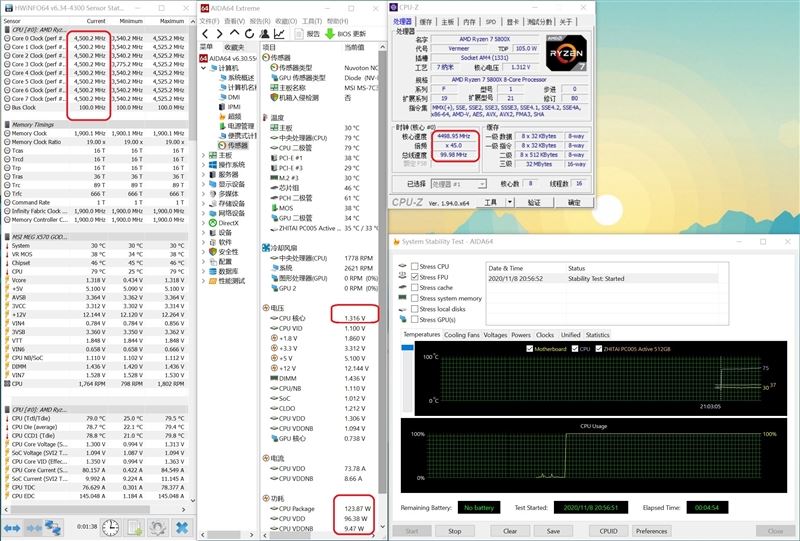Viewport: 800px width, 541px height.
Task: Open HWiNFO sensor settings gear icon
Action: [x=158, y=528]
